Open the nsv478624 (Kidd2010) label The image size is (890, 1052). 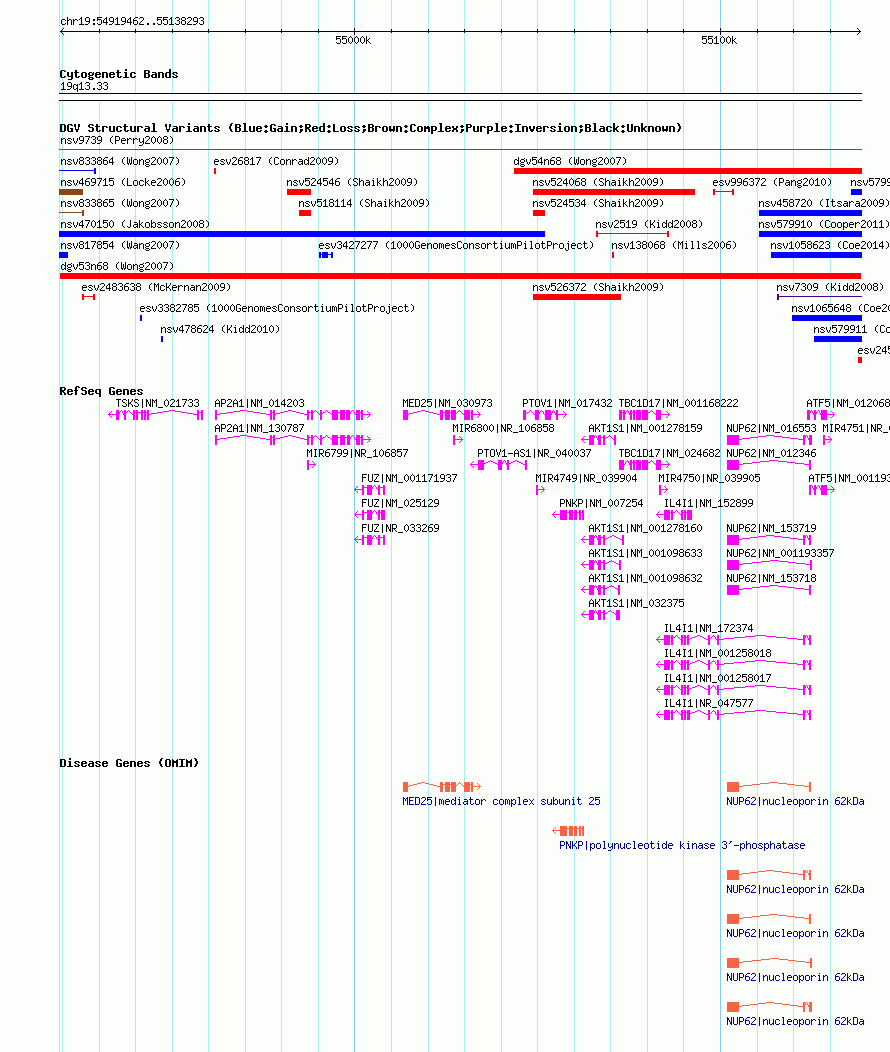coord(220,329)
